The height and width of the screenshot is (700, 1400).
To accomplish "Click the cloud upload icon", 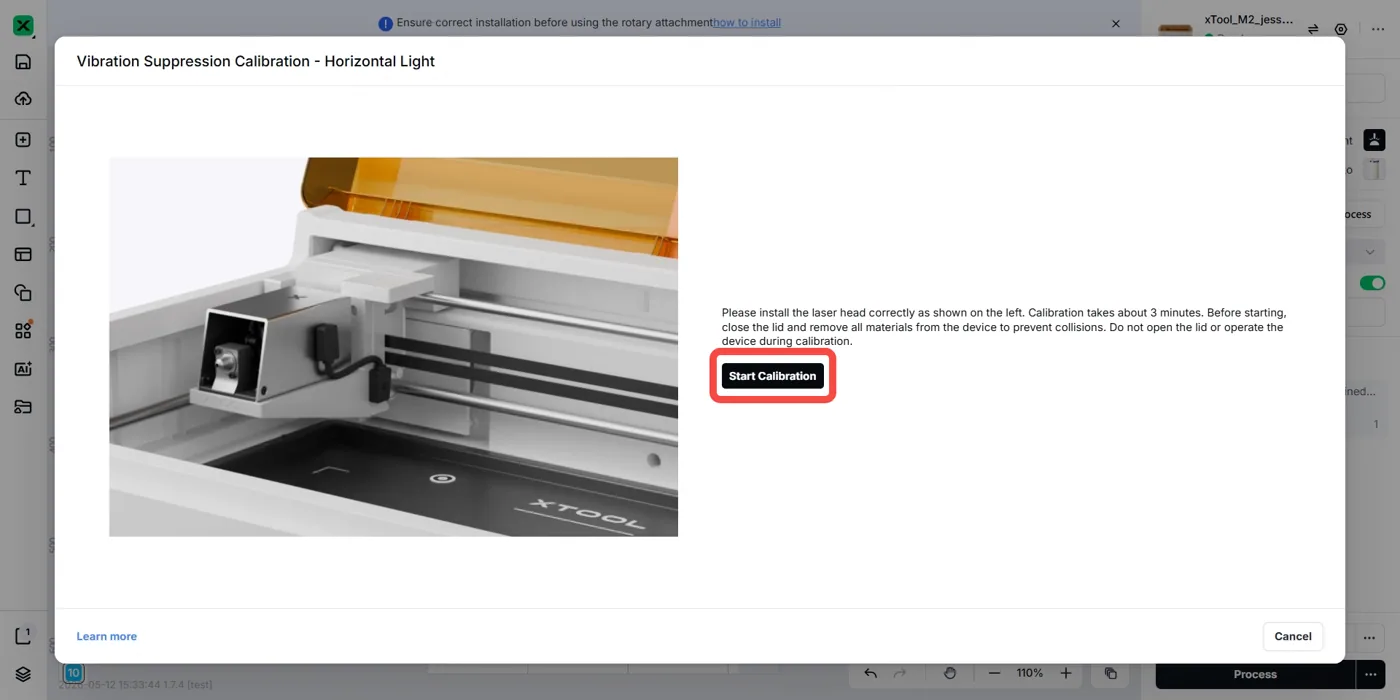I will point(23,98).
